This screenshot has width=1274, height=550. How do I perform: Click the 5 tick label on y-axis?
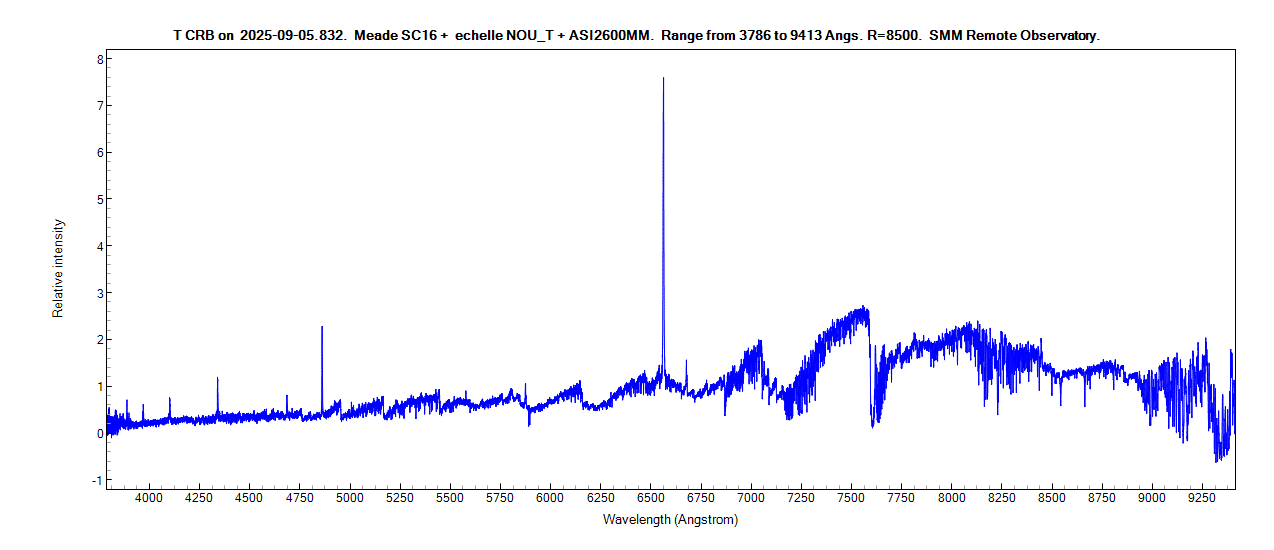[99, 199]
